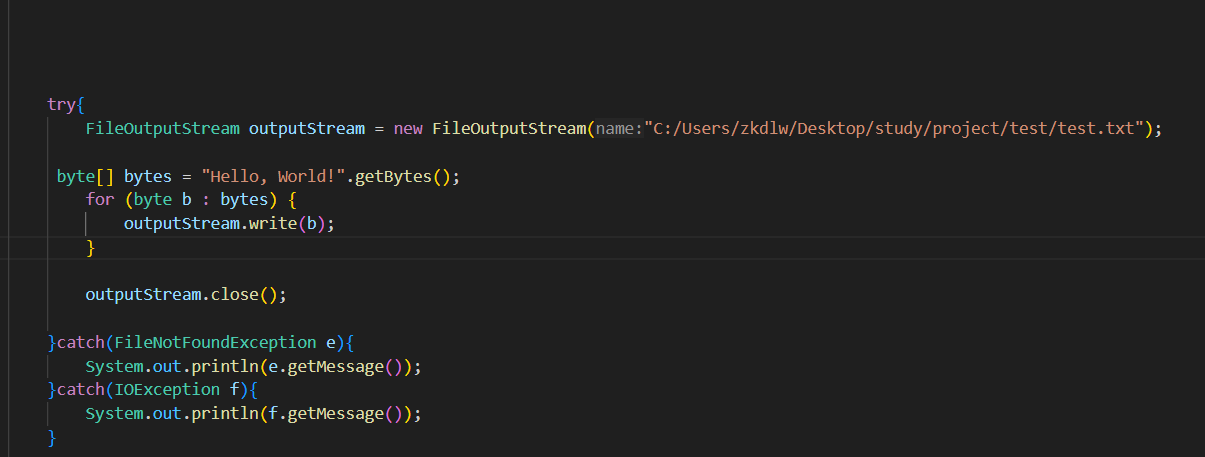The height and width of the screenshot is (457, 1205).
Task: Click the final closing brace of catch block
Action: pyautogui.click(x=52, y=437)
